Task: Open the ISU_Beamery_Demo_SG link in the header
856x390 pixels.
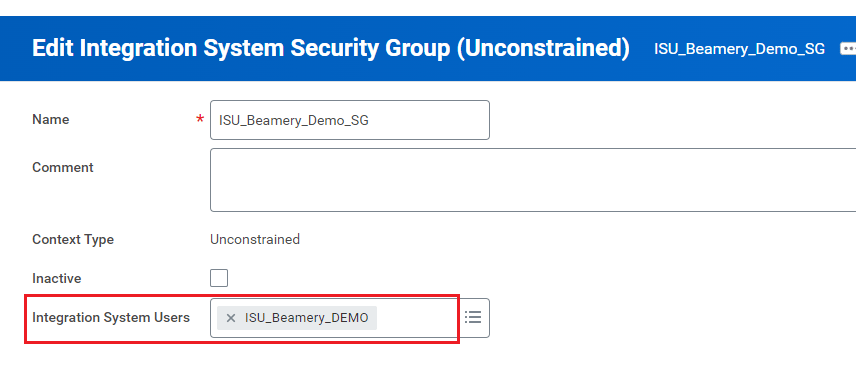Action: 739,49
